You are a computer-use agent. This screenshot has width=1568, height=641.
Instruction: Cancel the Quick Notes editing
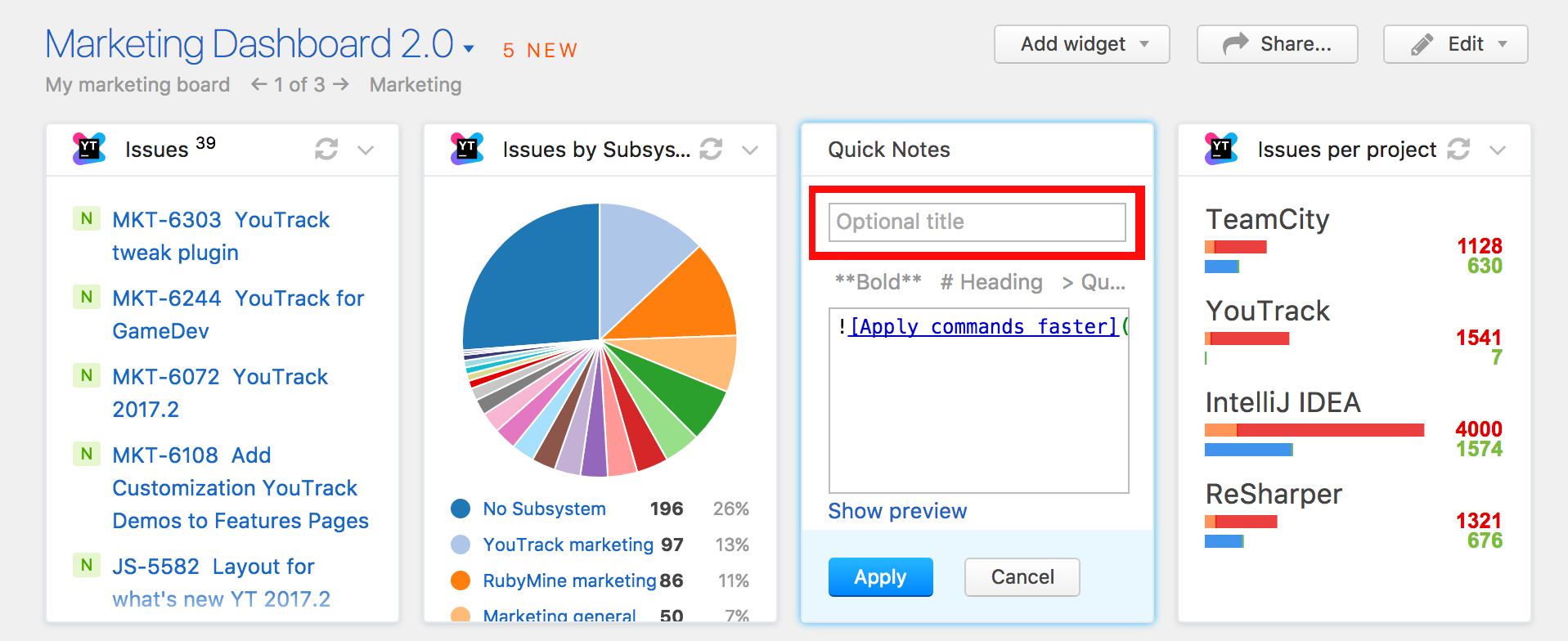pyautogui.click(x=1022, y=577)
